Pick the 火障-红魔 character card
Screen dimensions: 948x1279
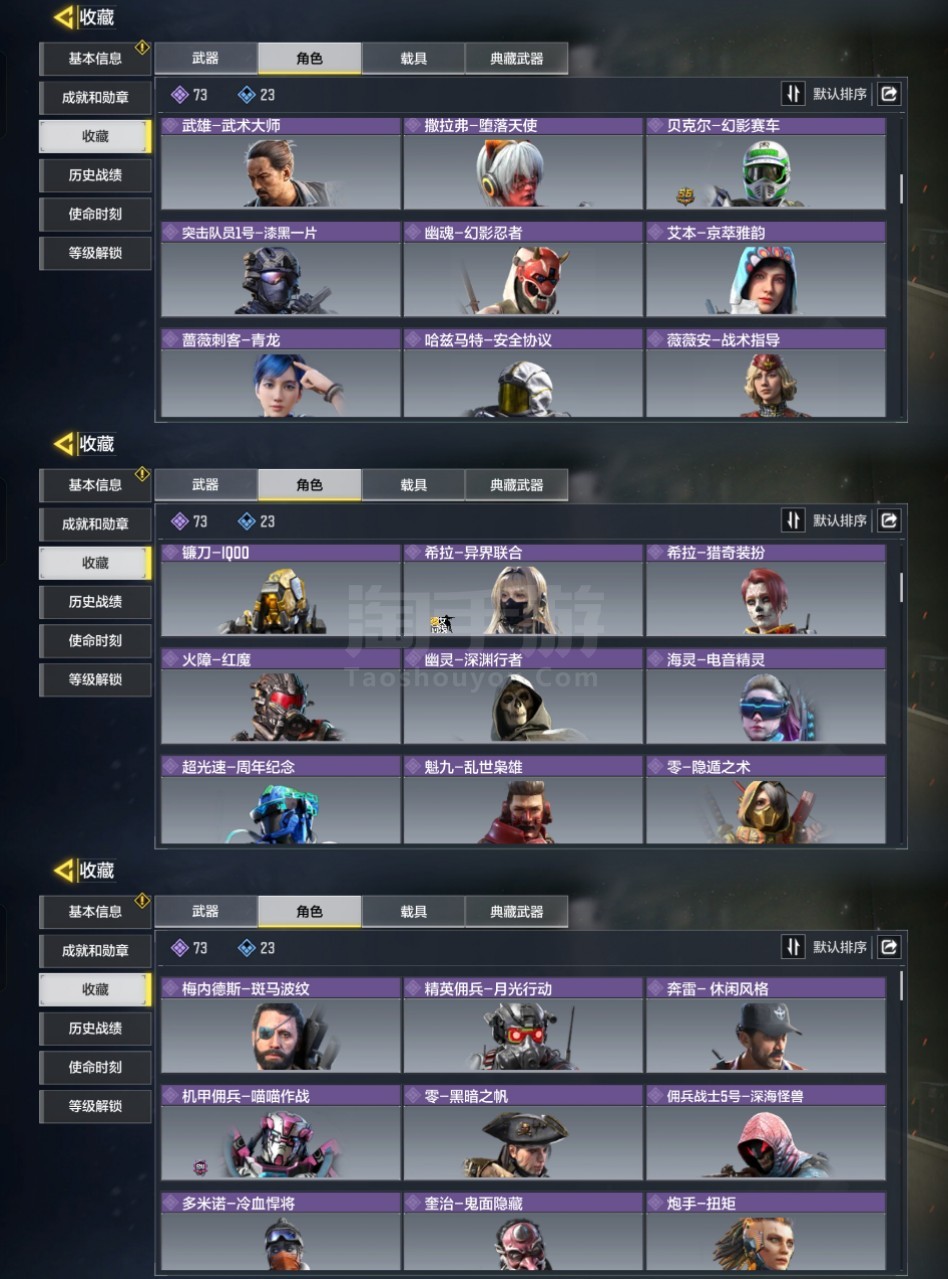280,697
